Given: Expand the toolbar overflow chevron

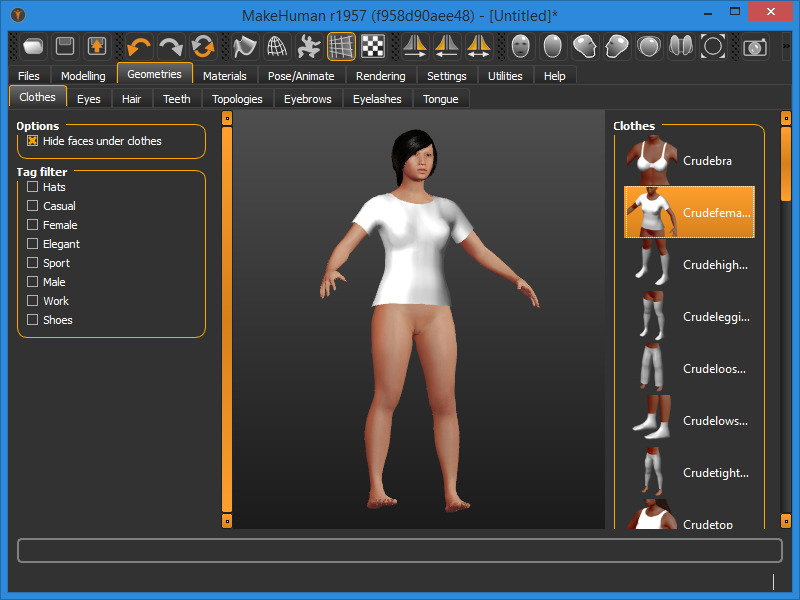Looking at the screenshot, I should click(x=786, y=46).
